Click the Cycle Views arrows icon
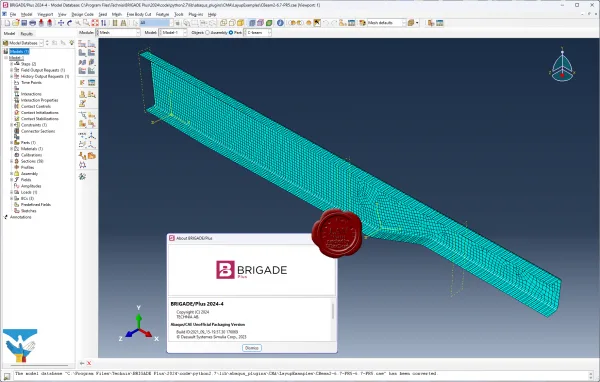 click(103, 23)
